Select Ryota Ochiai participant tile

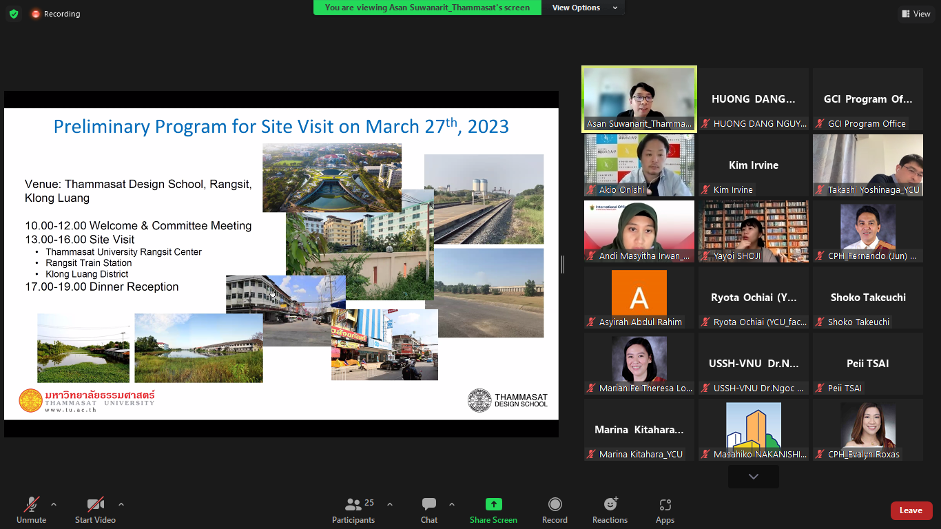(754, 298)
